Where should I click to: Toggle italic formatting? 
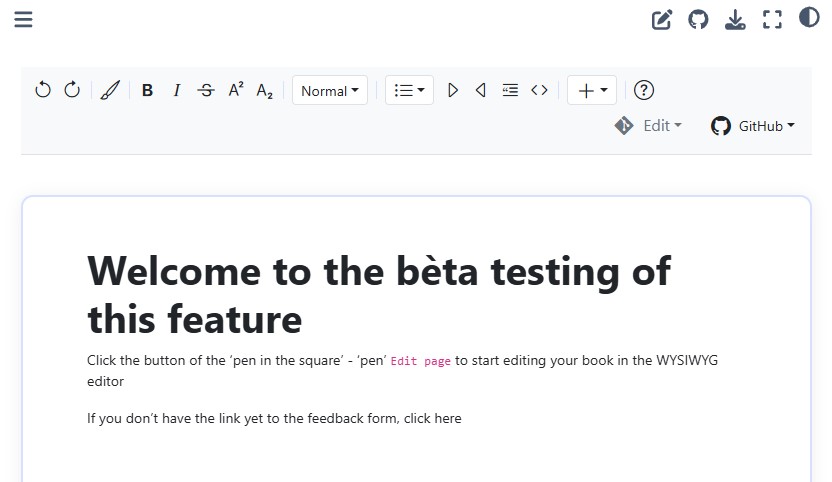click(x=177, y=90)
